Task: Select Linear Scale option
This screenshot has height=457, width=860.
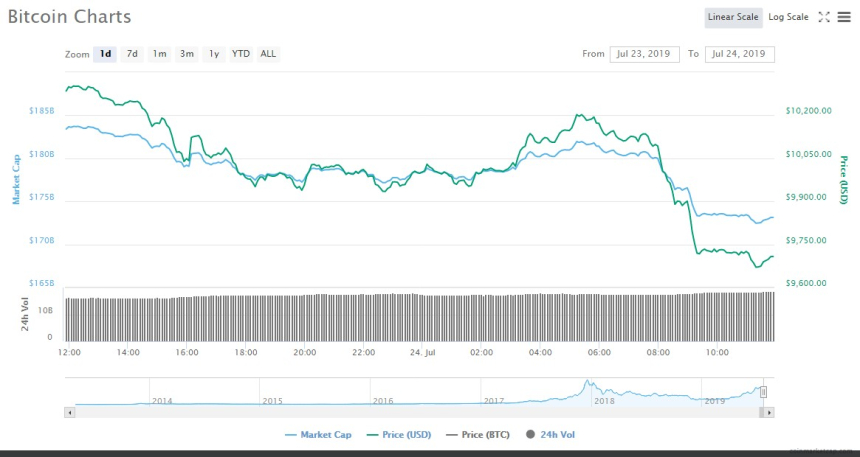Action: tap(733, 17)
